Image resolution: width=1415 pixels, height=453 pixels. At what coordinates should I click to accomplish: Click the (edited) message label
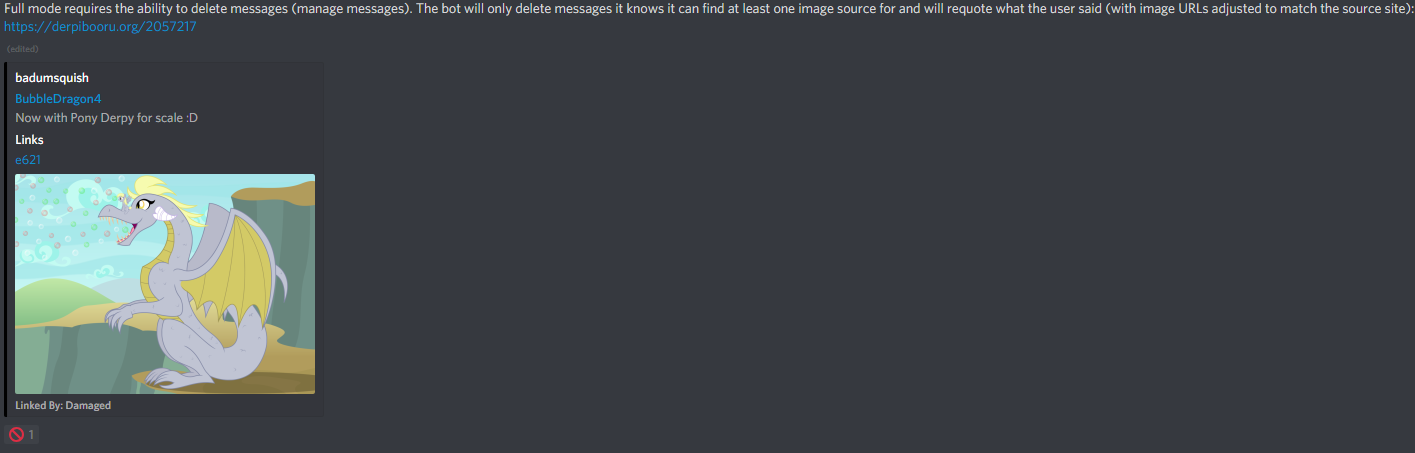tap(22, 49)
